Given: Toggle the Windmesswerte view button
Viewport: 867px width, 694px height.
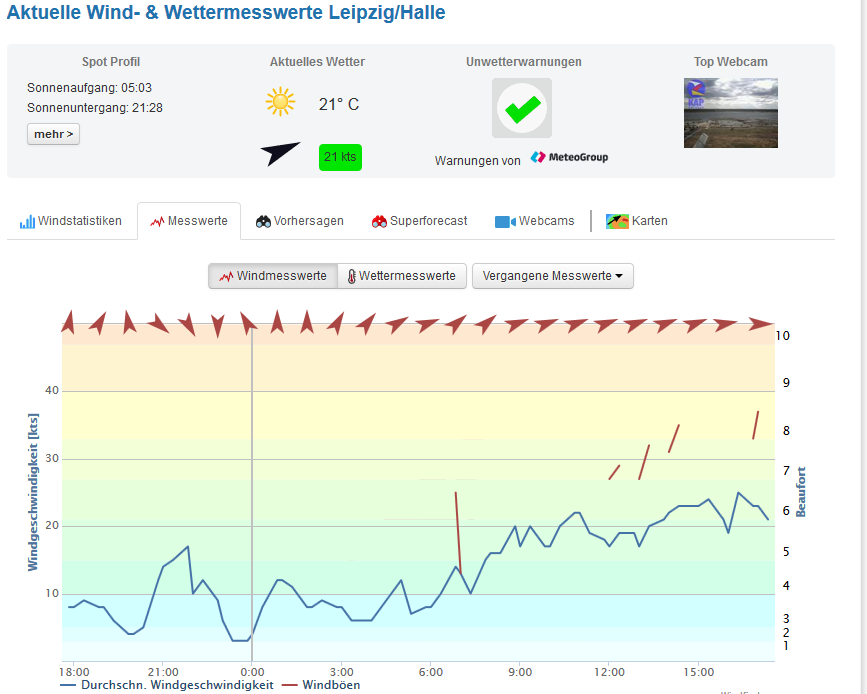Looking at the screenshot, I should pyautogui.click(x=272, y=276).
